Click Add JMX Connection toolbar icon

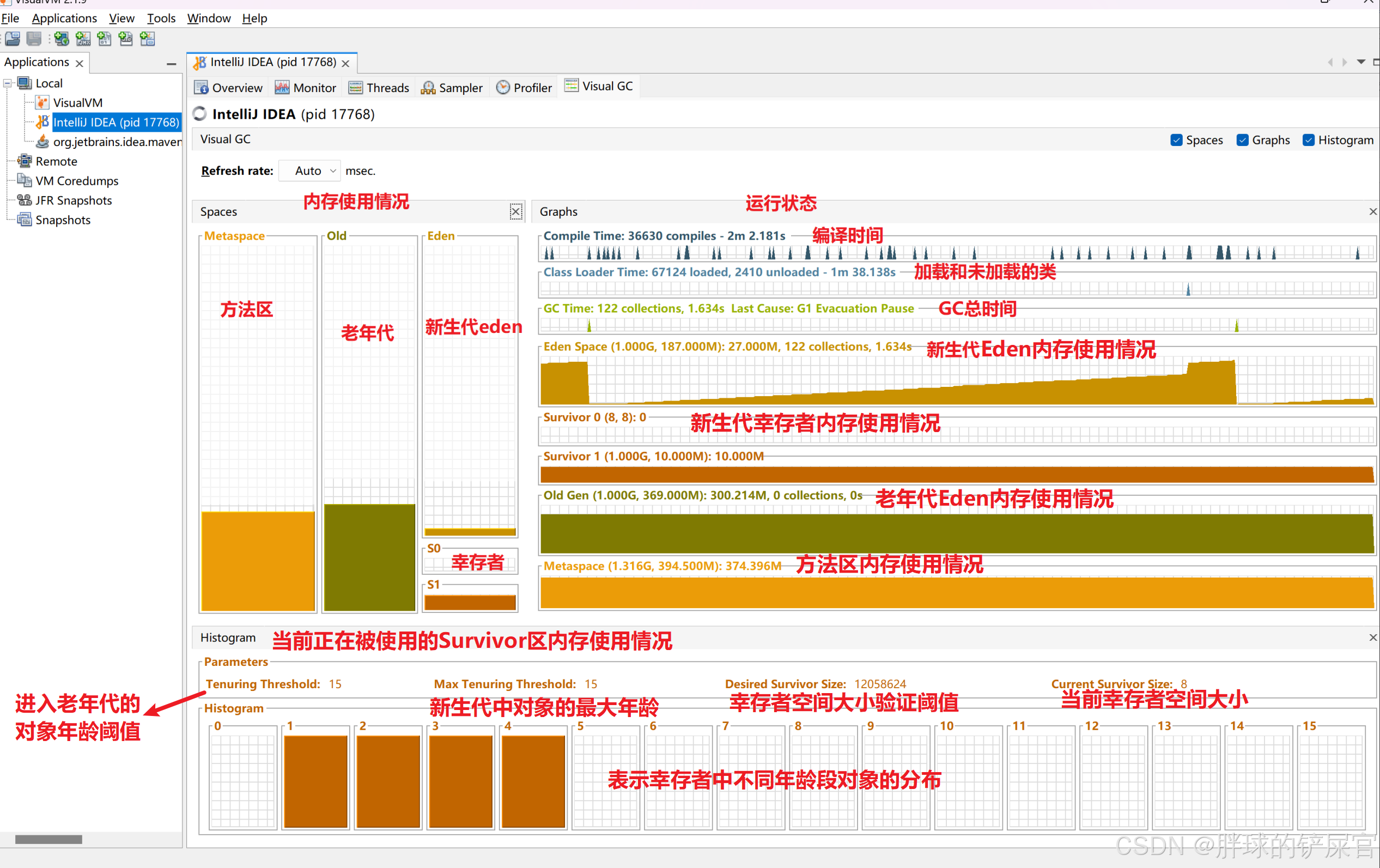pyautogui.click(x=83, y=39)
